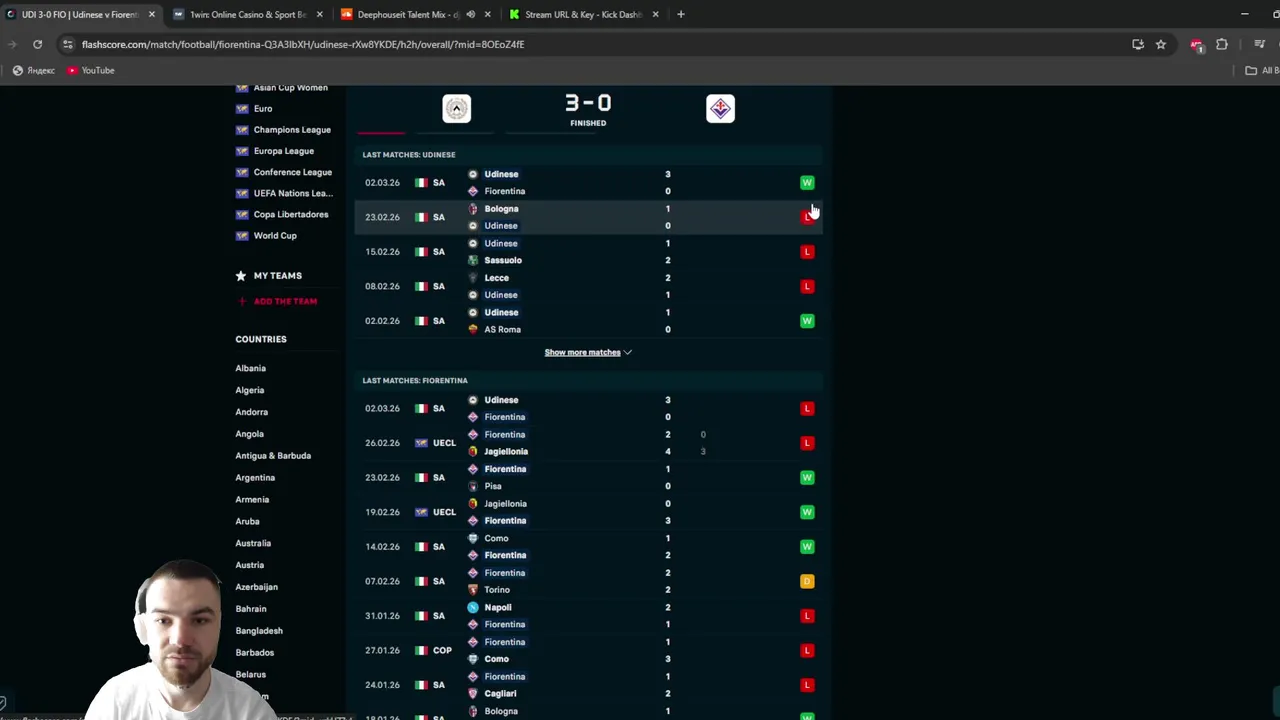Click the plus icon next to ADD THE TEAM

coord(241,301)
